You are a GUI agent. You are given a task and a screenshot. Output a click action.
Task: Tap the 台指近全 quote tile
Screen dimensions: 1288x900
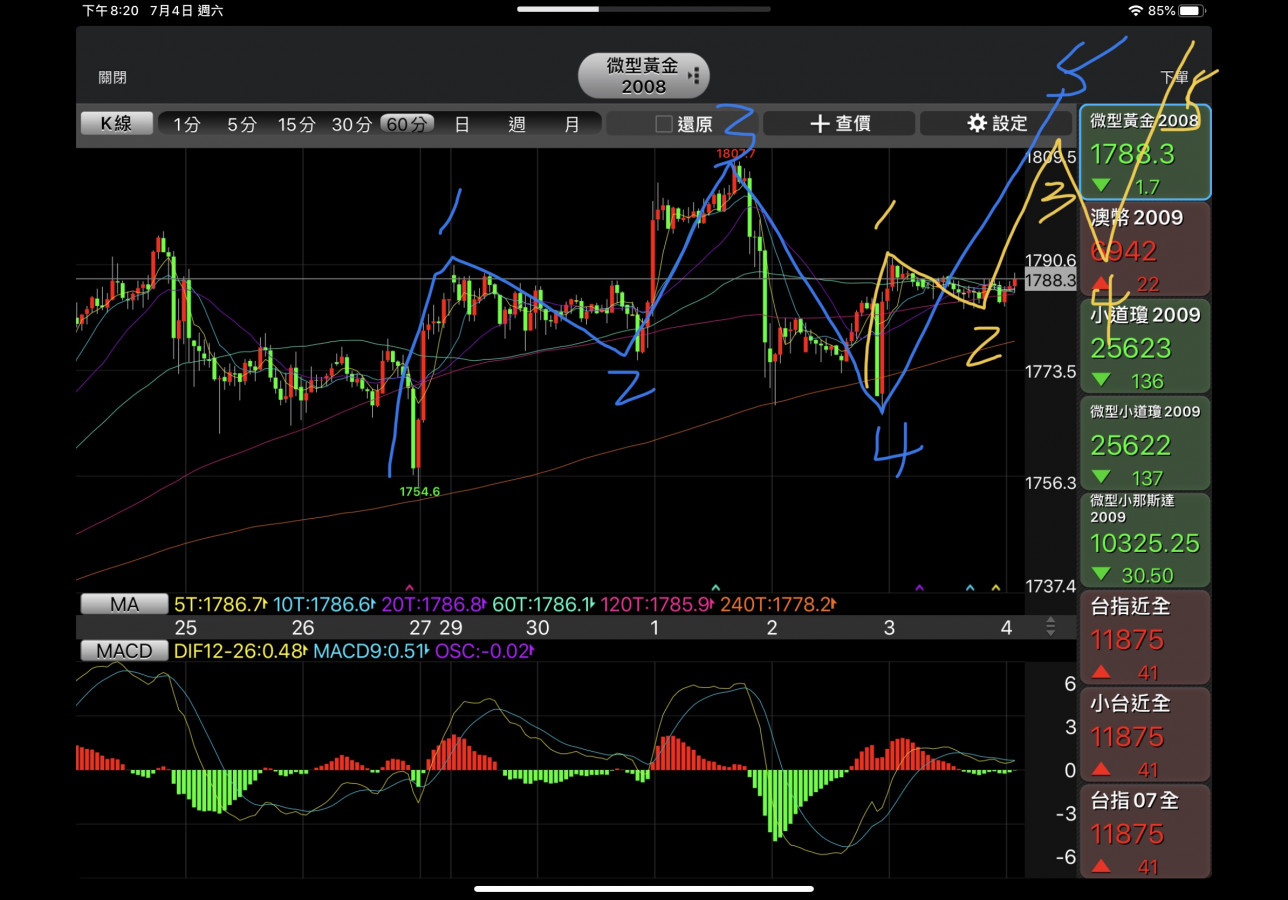1144,636
